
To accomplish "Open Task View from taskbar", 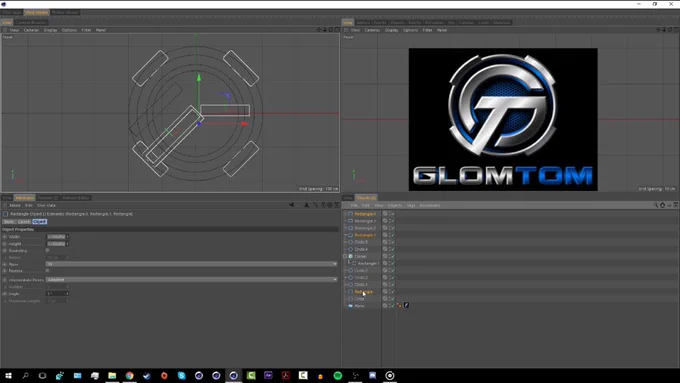I will click(42, 376).
